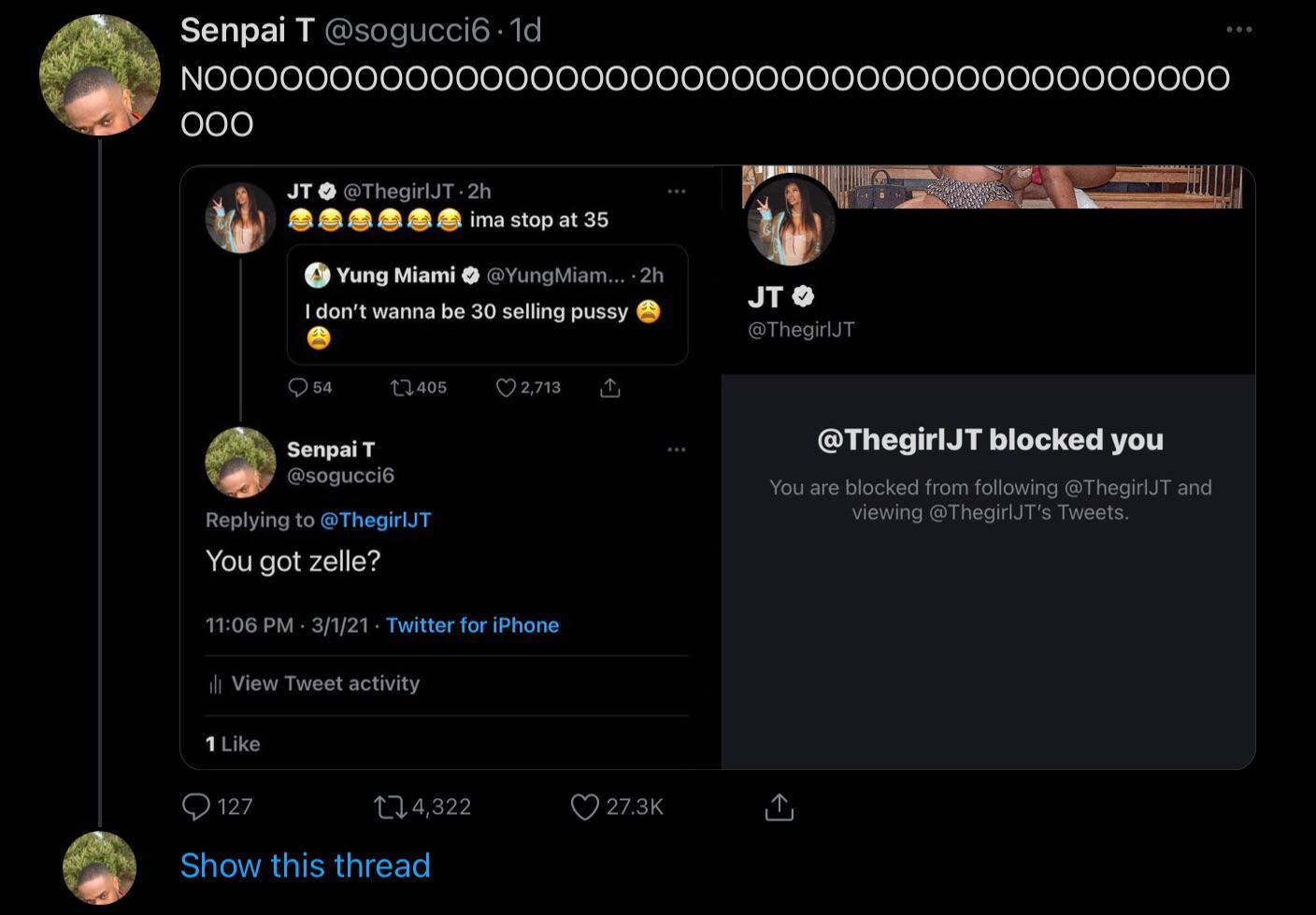This screenshot has height=915, width=1316.
Task: Share the main tweet via share icon
Action: pos(779,807)
